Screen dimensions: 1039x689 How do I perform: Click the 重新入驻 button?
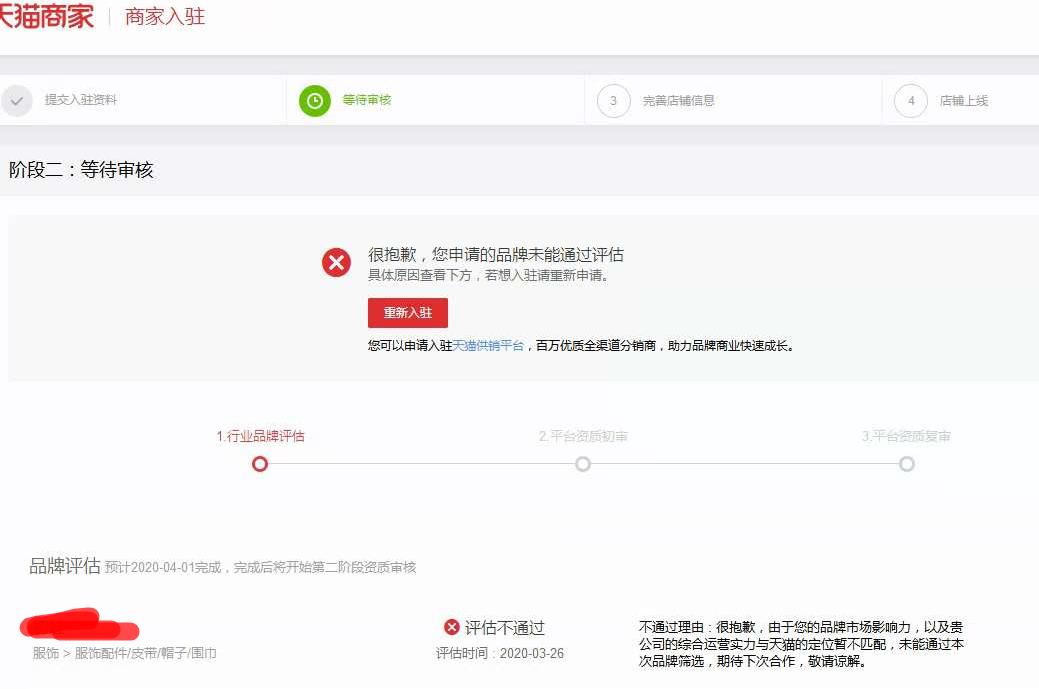point(407,313)
